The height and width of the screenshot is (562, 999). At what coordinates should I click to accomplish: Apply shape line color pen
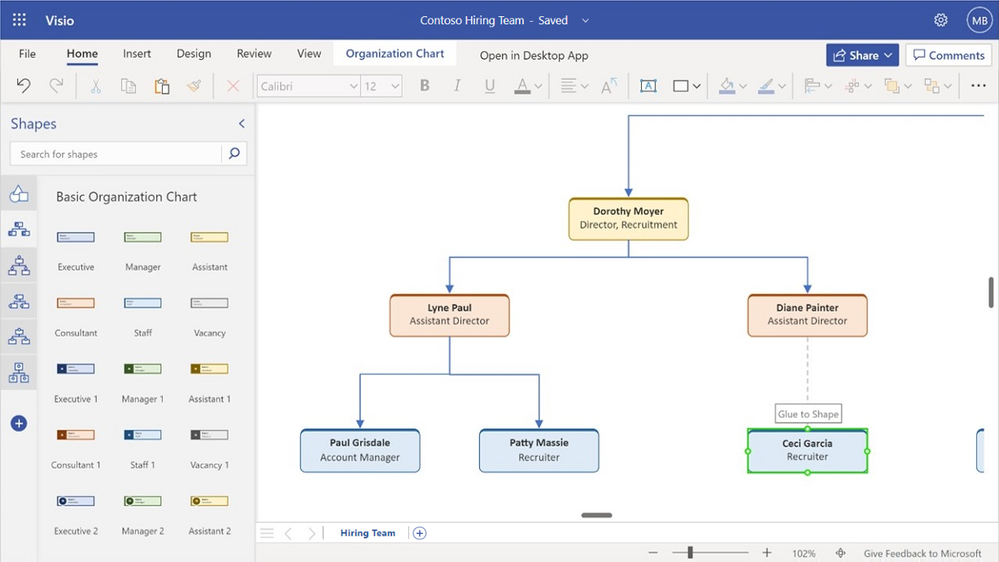[x=766, y=86]
